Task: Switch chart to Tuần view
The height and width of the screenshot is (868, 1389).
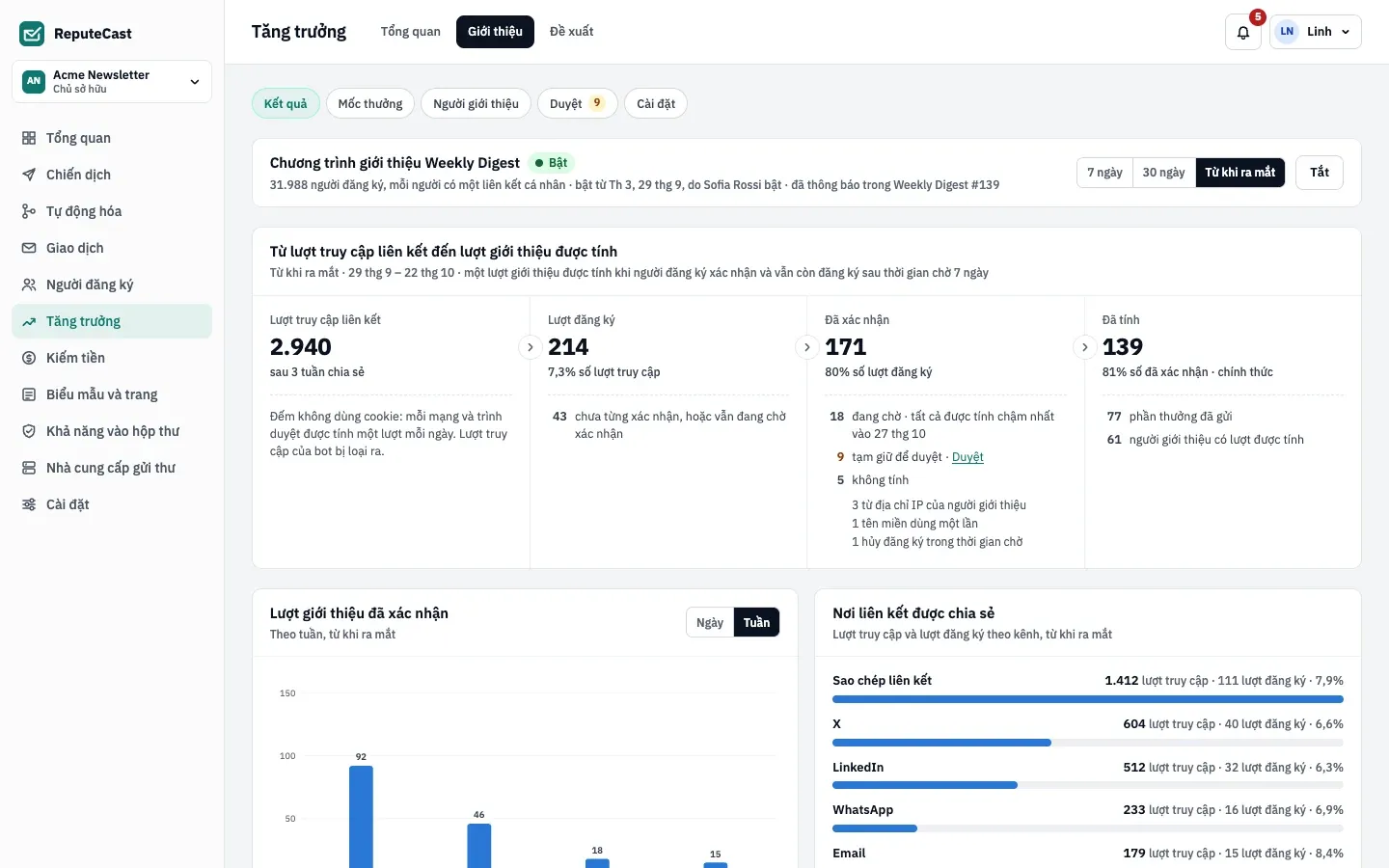Action: (756, 623)
